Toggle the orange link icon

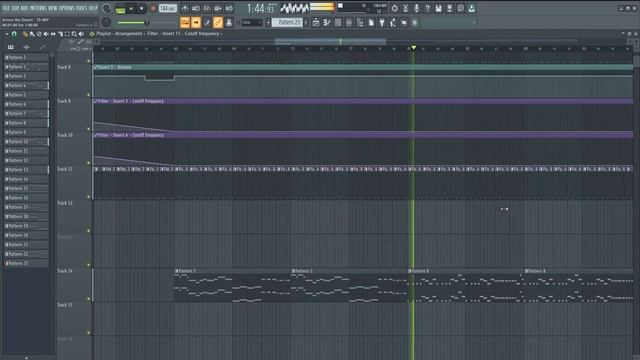tap(218, 22)
